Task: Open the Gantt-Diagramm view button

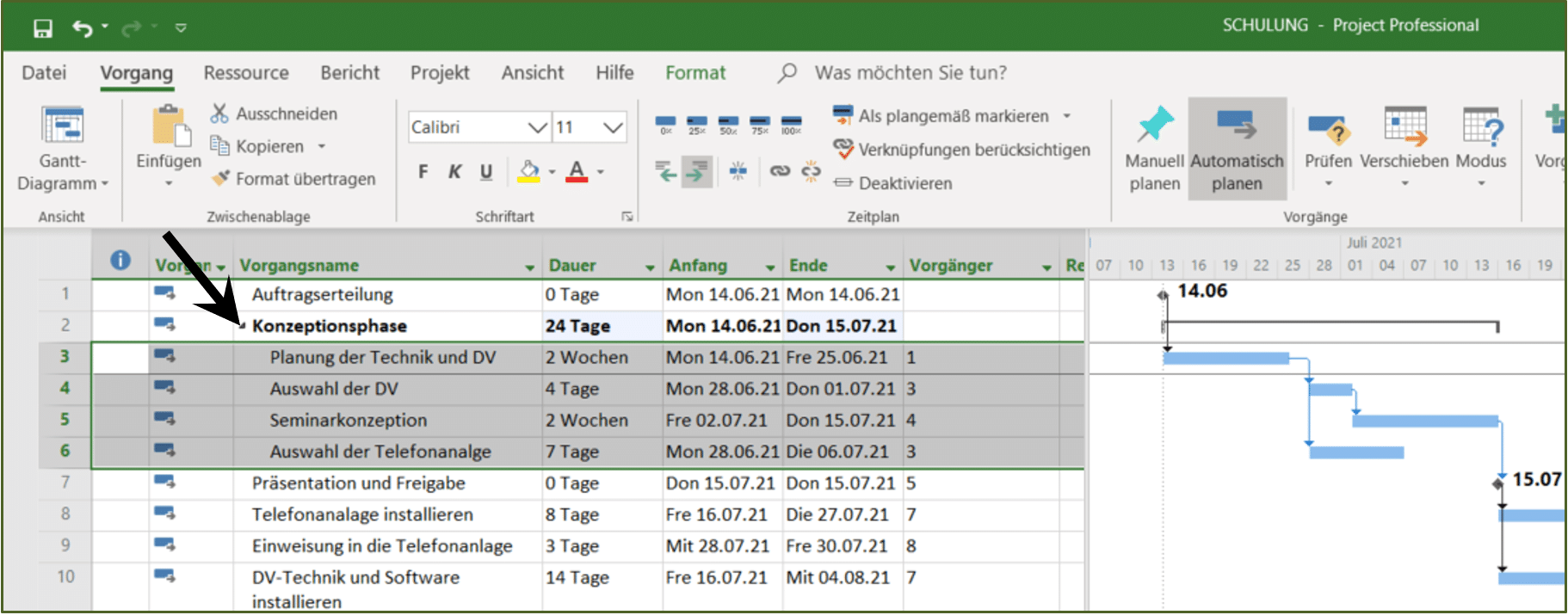Action: click(x=63, y=148)
